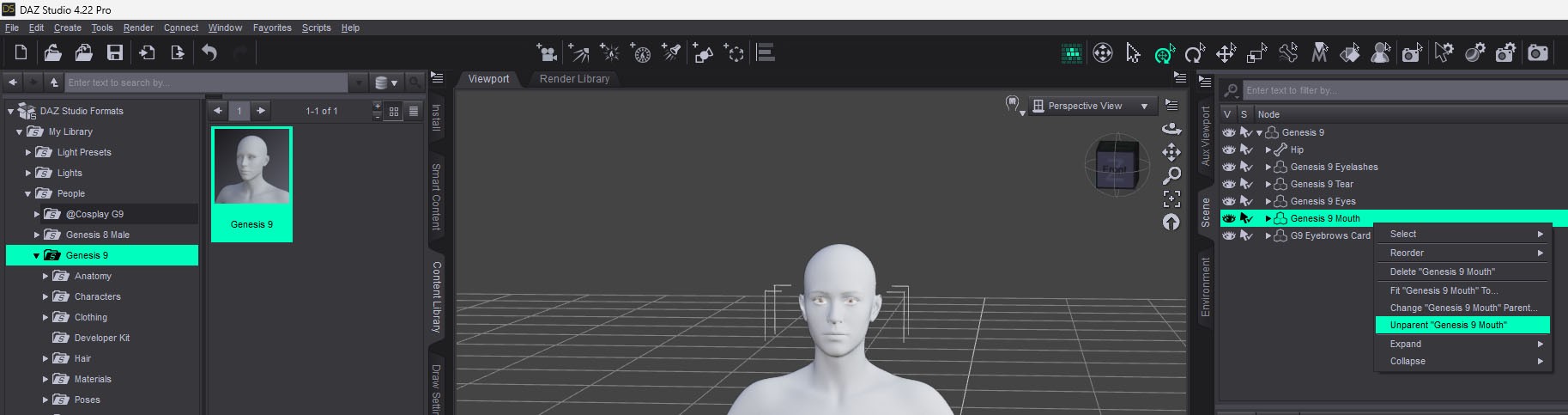Open a file with the open-folder icon
This screenshot has height=415, width=1568.
tap(52, 53)
